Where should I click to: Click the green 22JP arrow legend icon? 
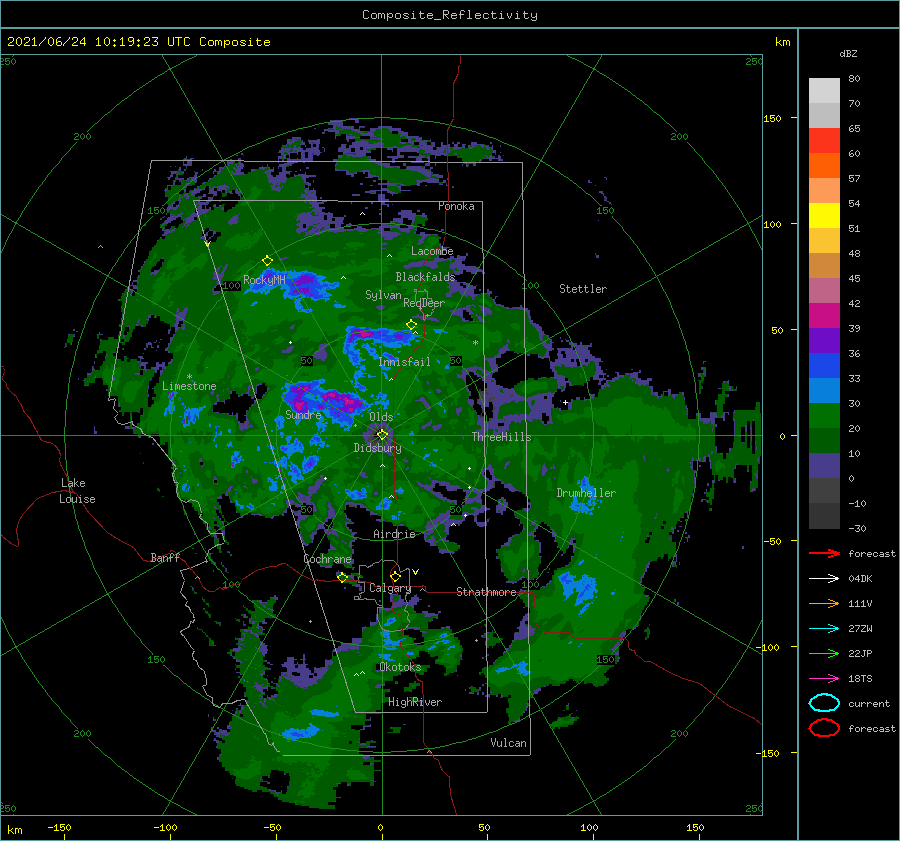[x=824, y=653]
